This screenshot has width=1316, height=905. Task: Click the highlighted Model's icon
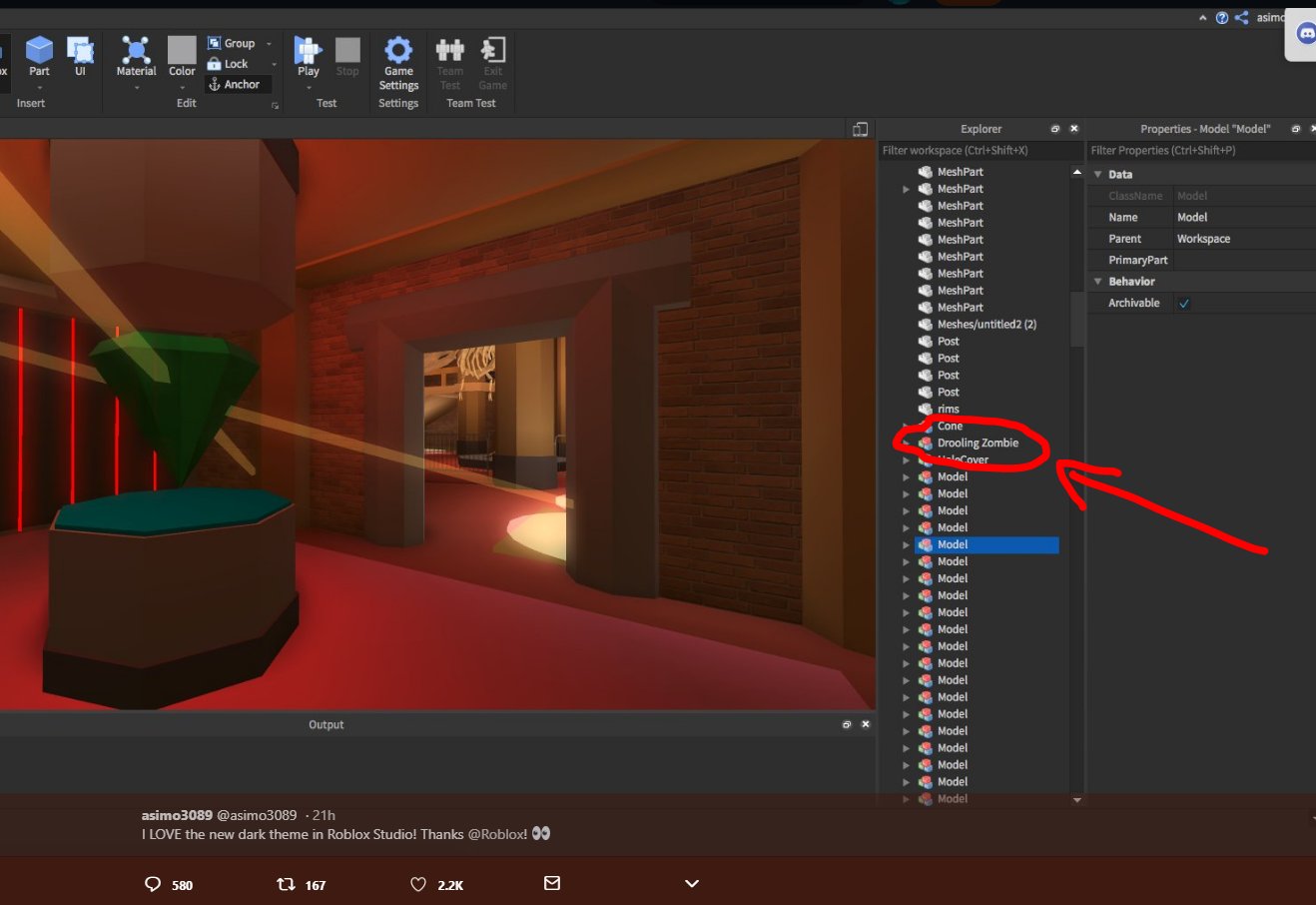(926, 544)
